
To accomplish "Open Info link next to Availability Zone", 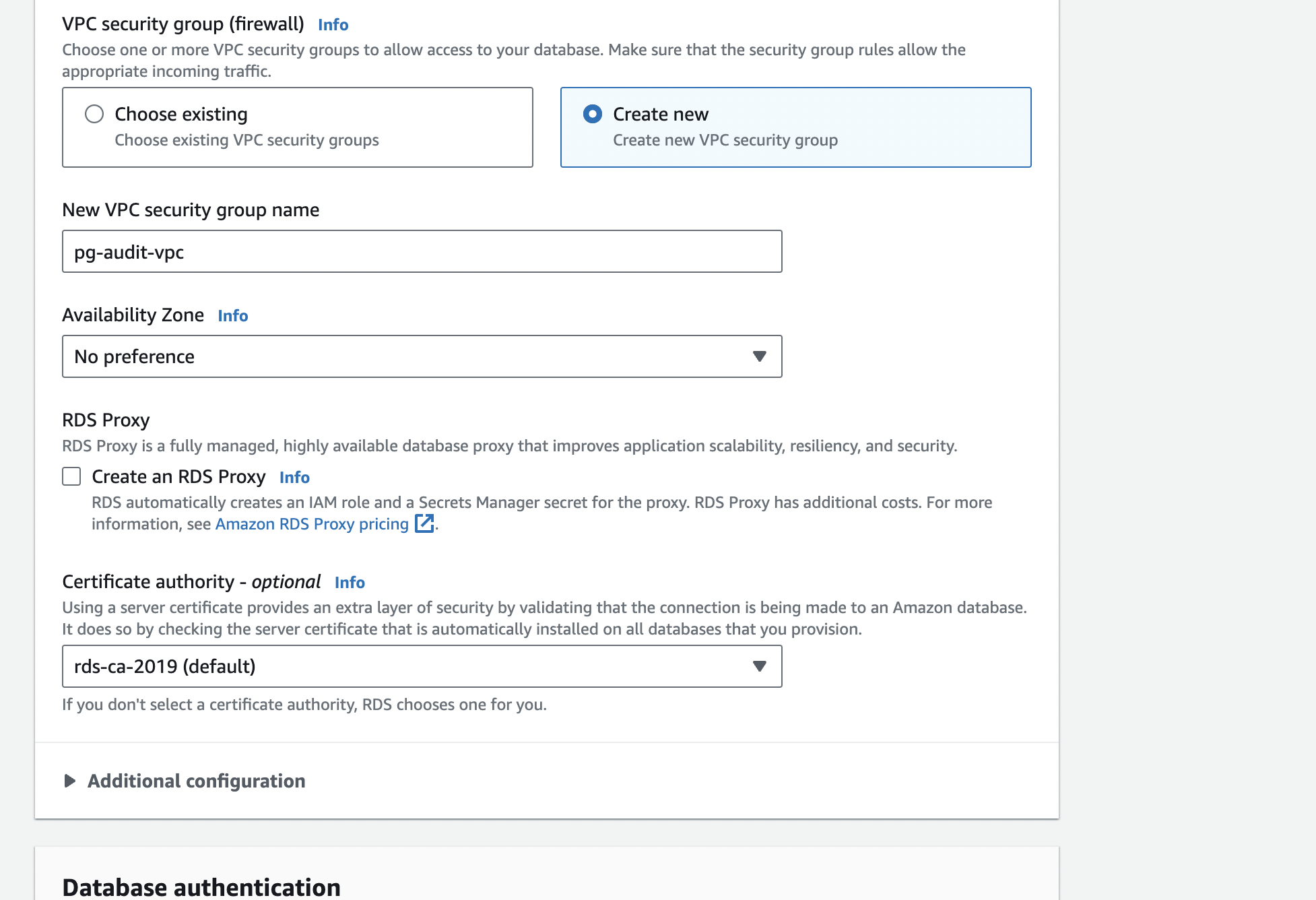I will (233, 316).
